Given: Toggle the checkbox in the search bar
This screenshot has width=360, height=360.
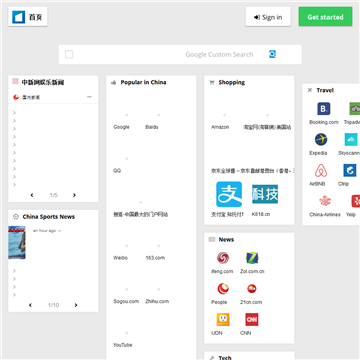Looking at the screenshot, I should pyautogui.click(x=69, y=54).
